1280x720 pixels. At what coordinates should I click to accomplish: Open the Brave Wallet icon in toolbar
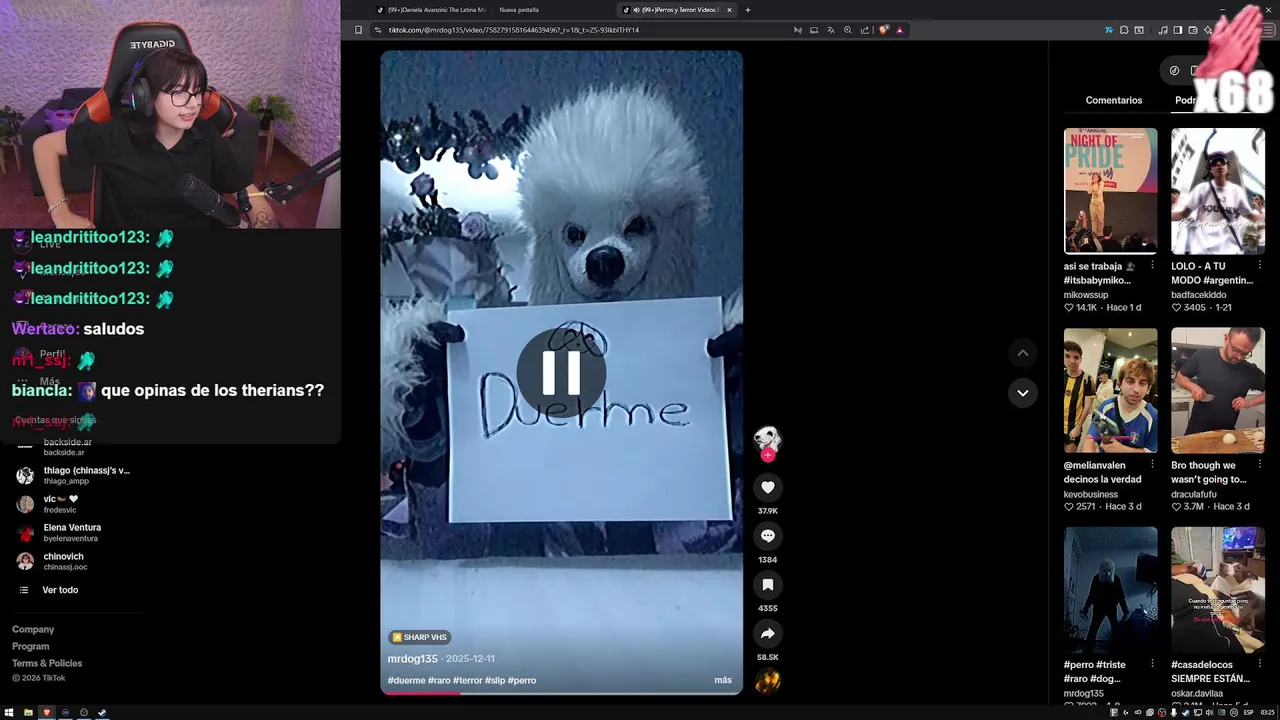[1193, 30]
